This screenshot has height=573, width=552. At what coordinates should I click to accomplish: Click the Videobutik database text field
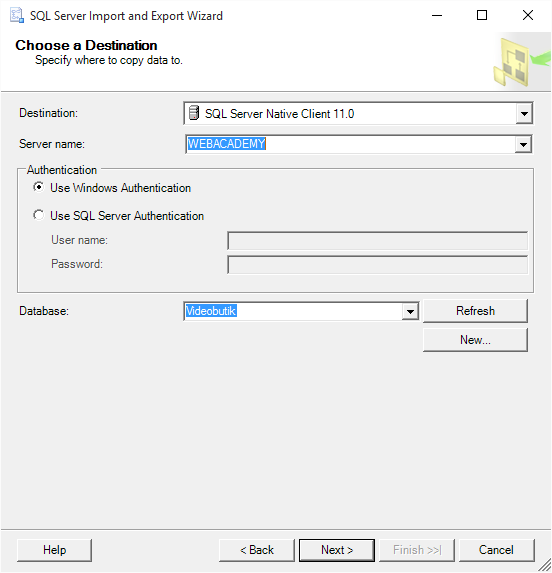[293, 311]
